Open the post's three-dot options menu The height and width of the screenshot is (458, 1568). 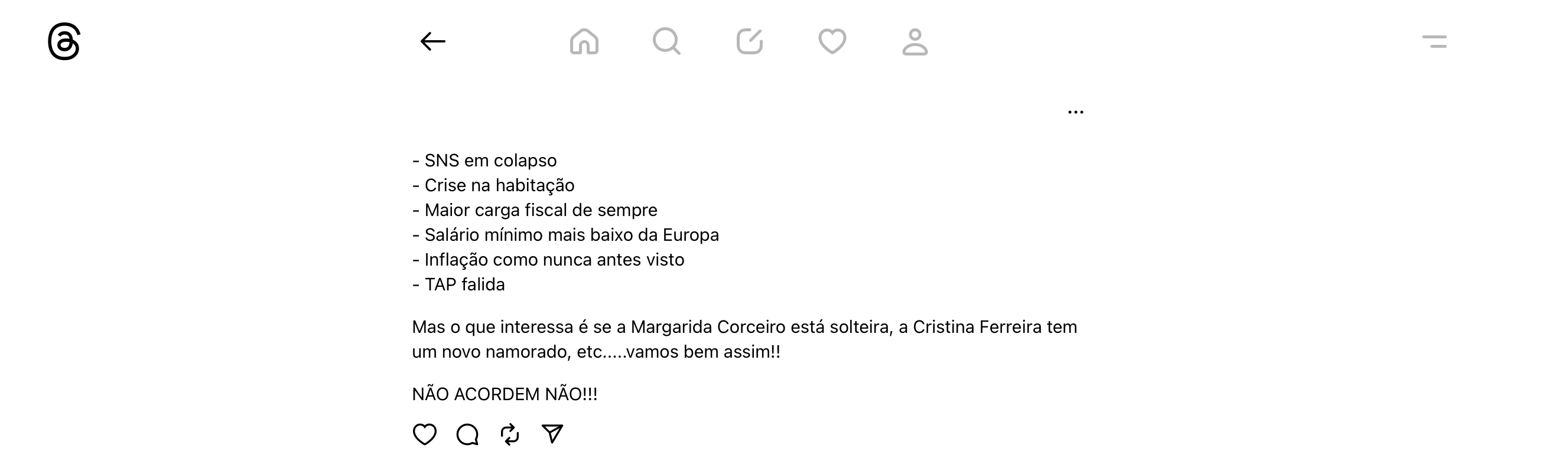click(x=1076, y=112)
